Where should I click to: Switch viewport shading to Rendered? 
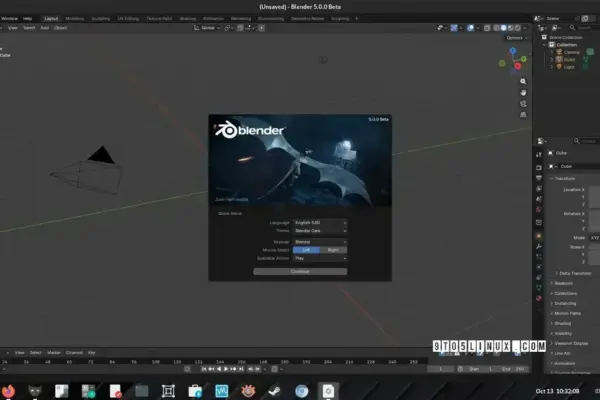pyautogui.click(x=518, y=28)
